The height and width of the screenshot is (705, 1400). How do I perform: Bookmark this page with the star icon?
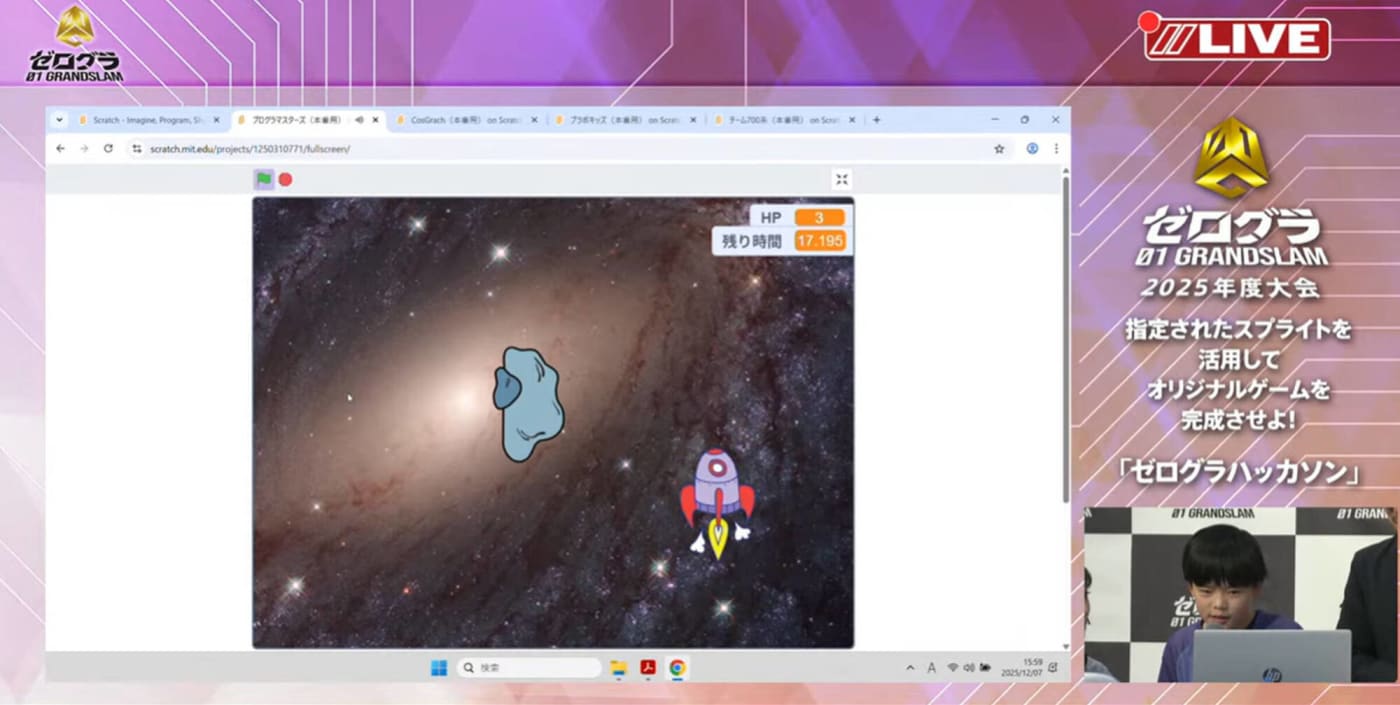998,148
